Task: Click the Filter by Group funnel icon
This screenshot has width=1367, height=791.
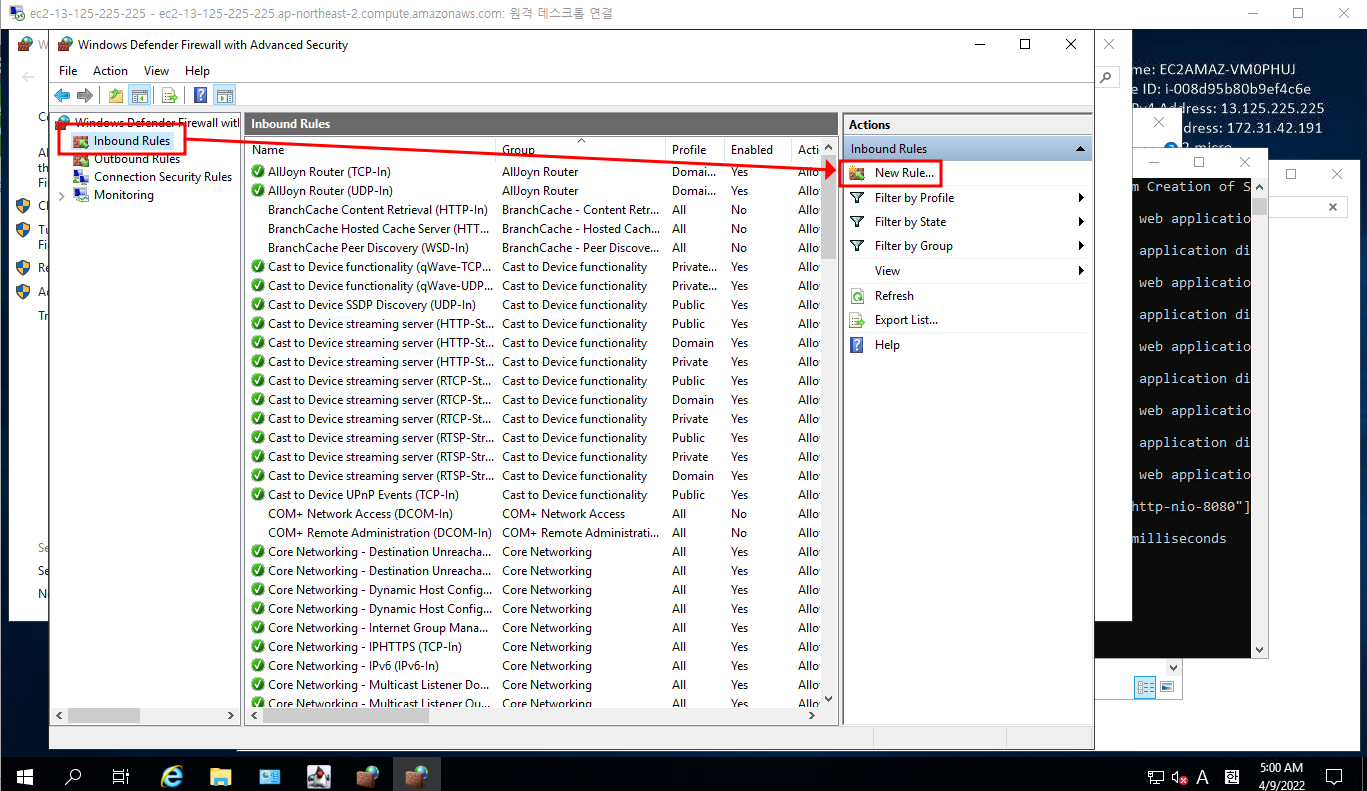Action: click(x=857, y=246)
